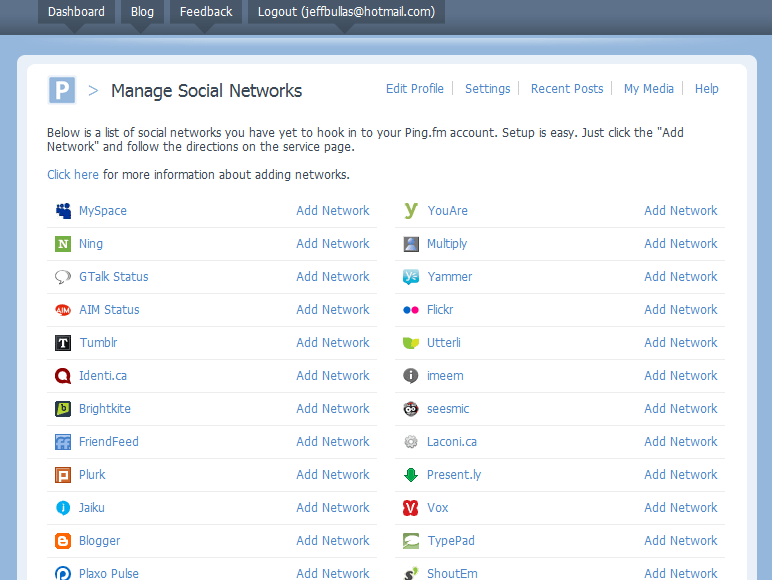Viewport: 772px width, 580px height.
Task: Click the Yammer icon
Action: [x=411, y=277]
